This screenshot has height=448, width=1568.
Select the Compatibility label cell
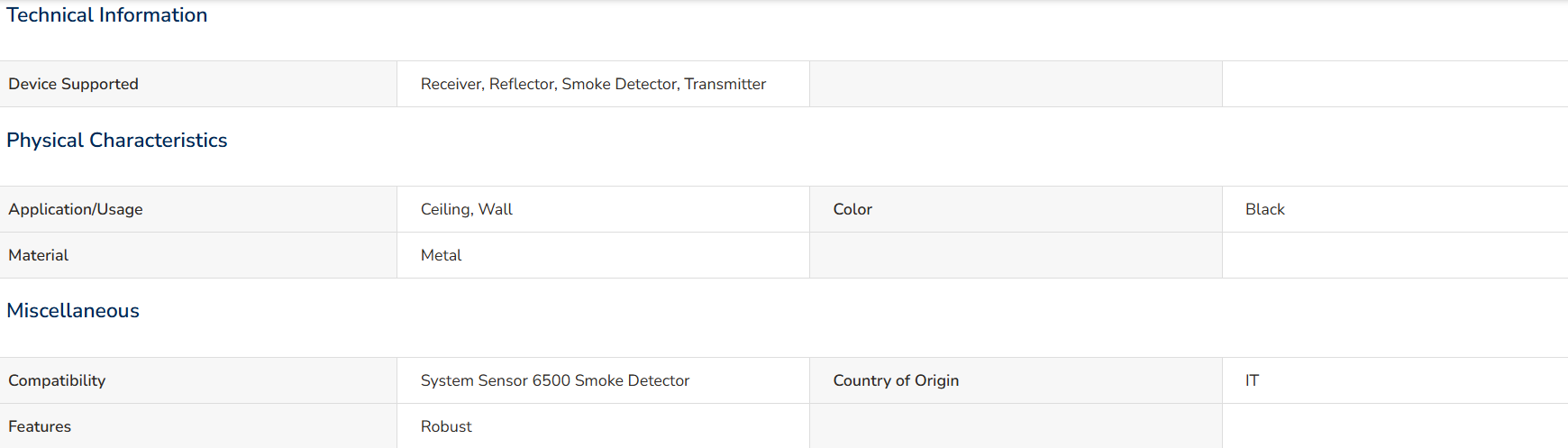pyautogui.click(x=198, y=380)
